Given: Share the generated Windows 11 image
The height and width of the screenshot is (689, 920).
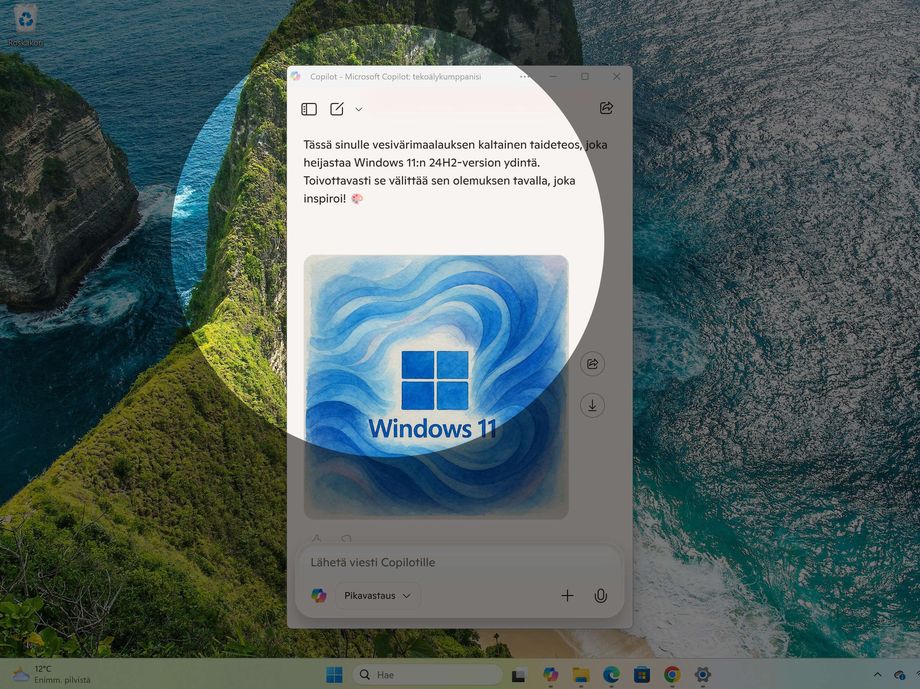Looking at the screenshot, I should click(x=592, y=364).
